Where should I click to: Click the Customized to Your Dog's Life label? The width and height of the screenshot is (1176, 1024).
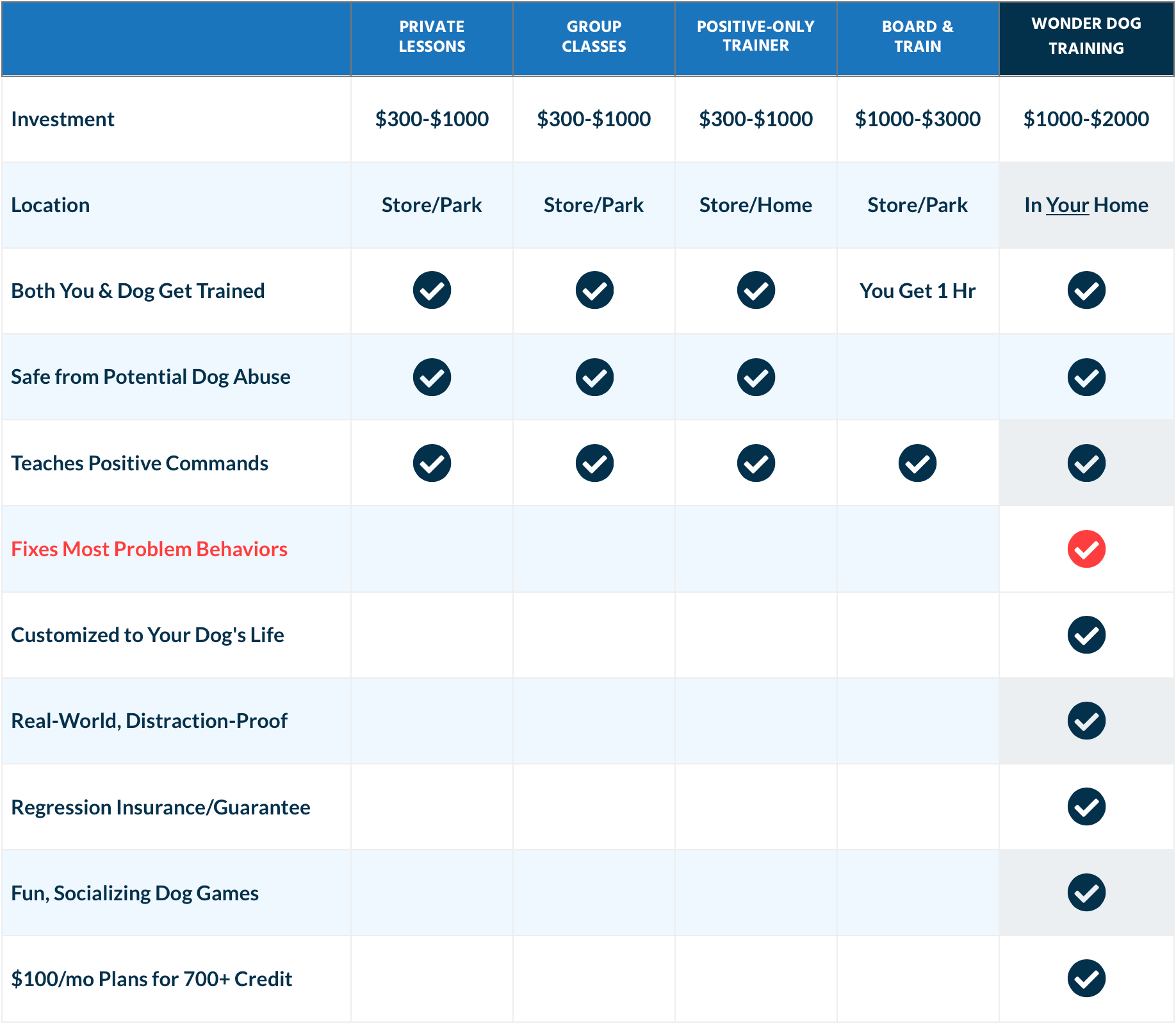[x=147, y=635]
